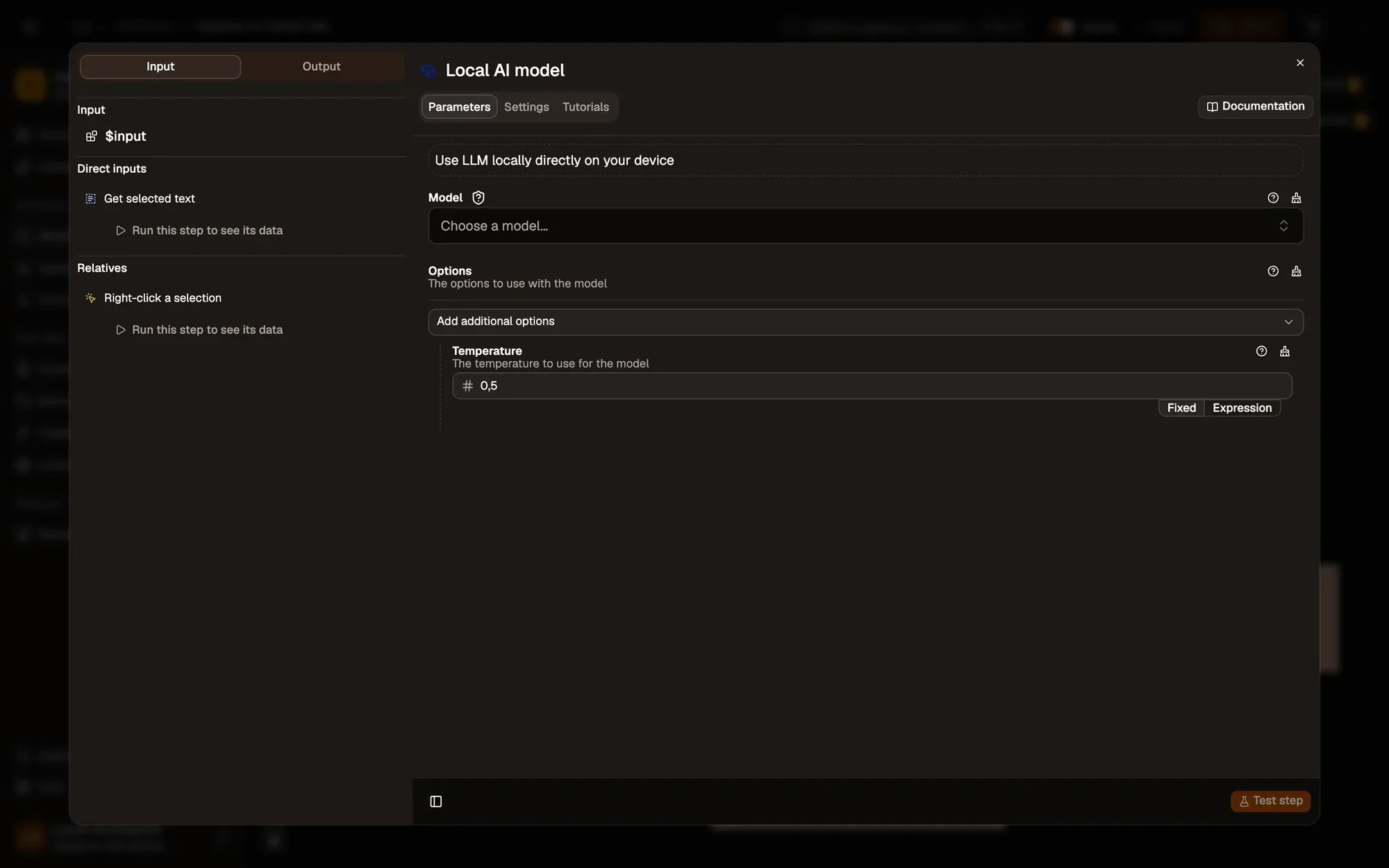This screenshot has width=1389, height=868.
Task: Select the Get selected text row
Action: (x=149, y=199)
